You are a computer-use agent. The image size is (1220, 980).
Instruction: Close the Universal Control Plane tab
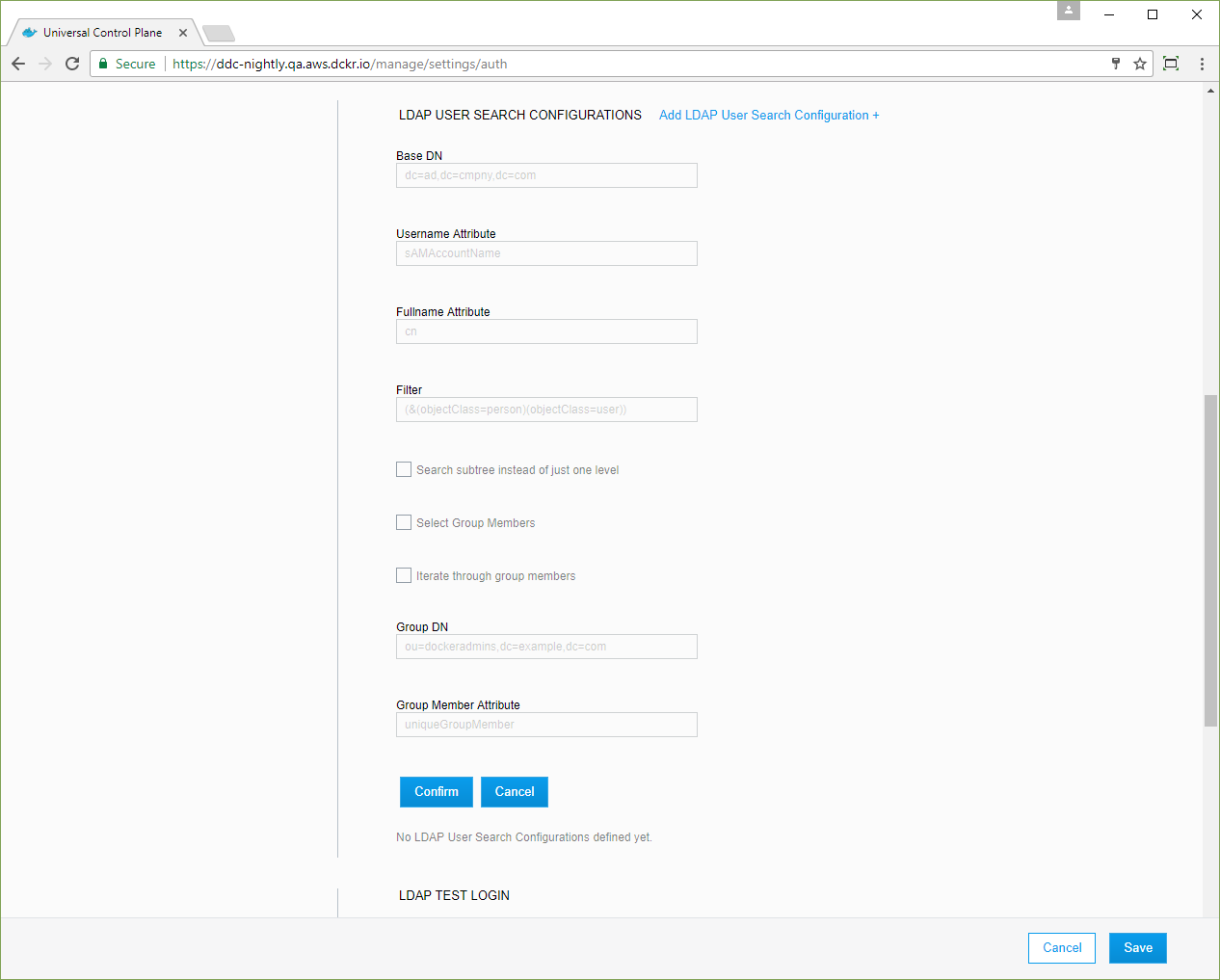183,33
